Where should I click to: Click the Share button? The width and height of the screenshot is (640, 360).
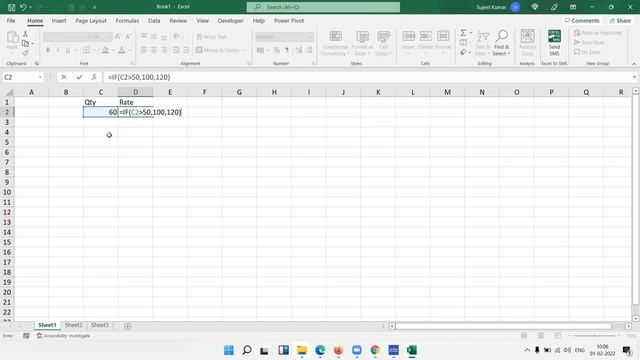[x=620, y=20]
